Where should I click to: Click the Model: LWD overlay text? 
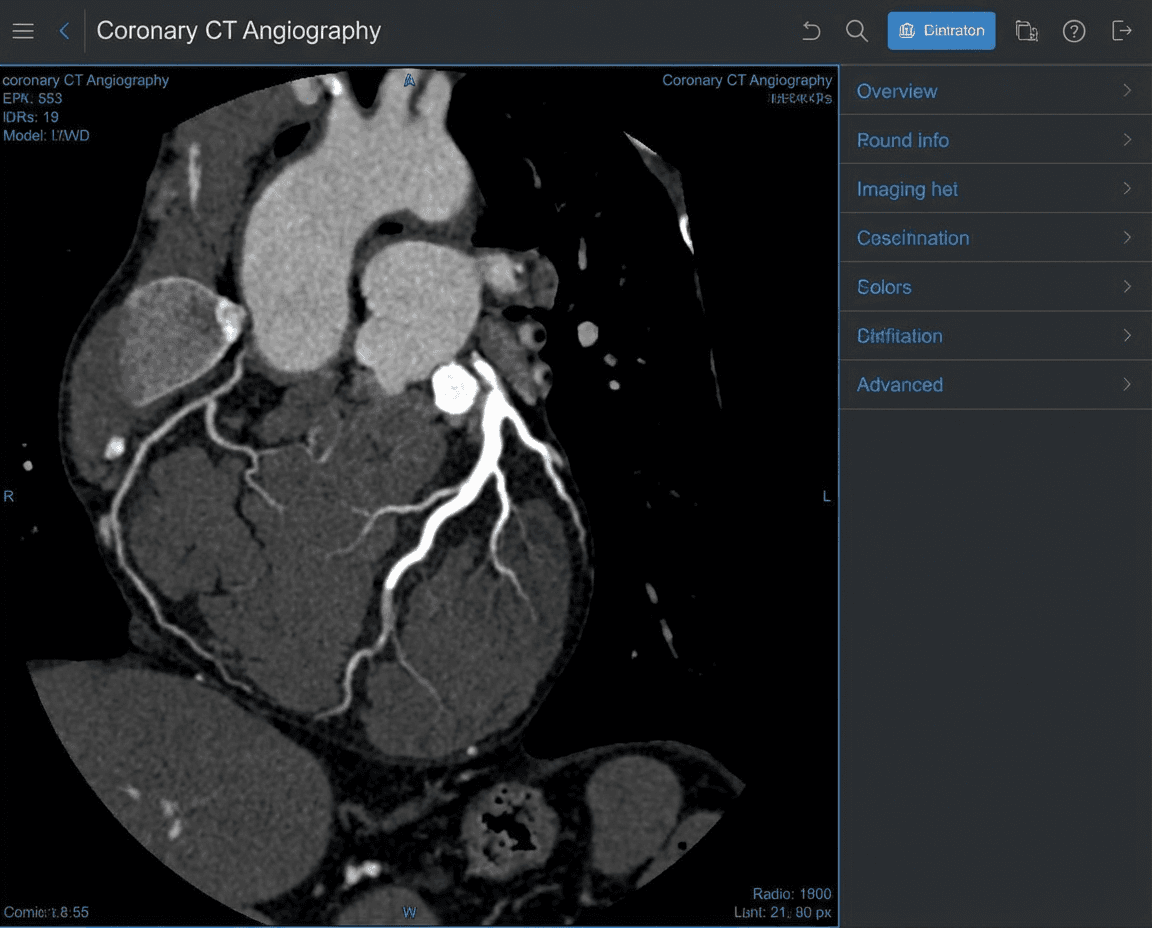pos(45,135)
